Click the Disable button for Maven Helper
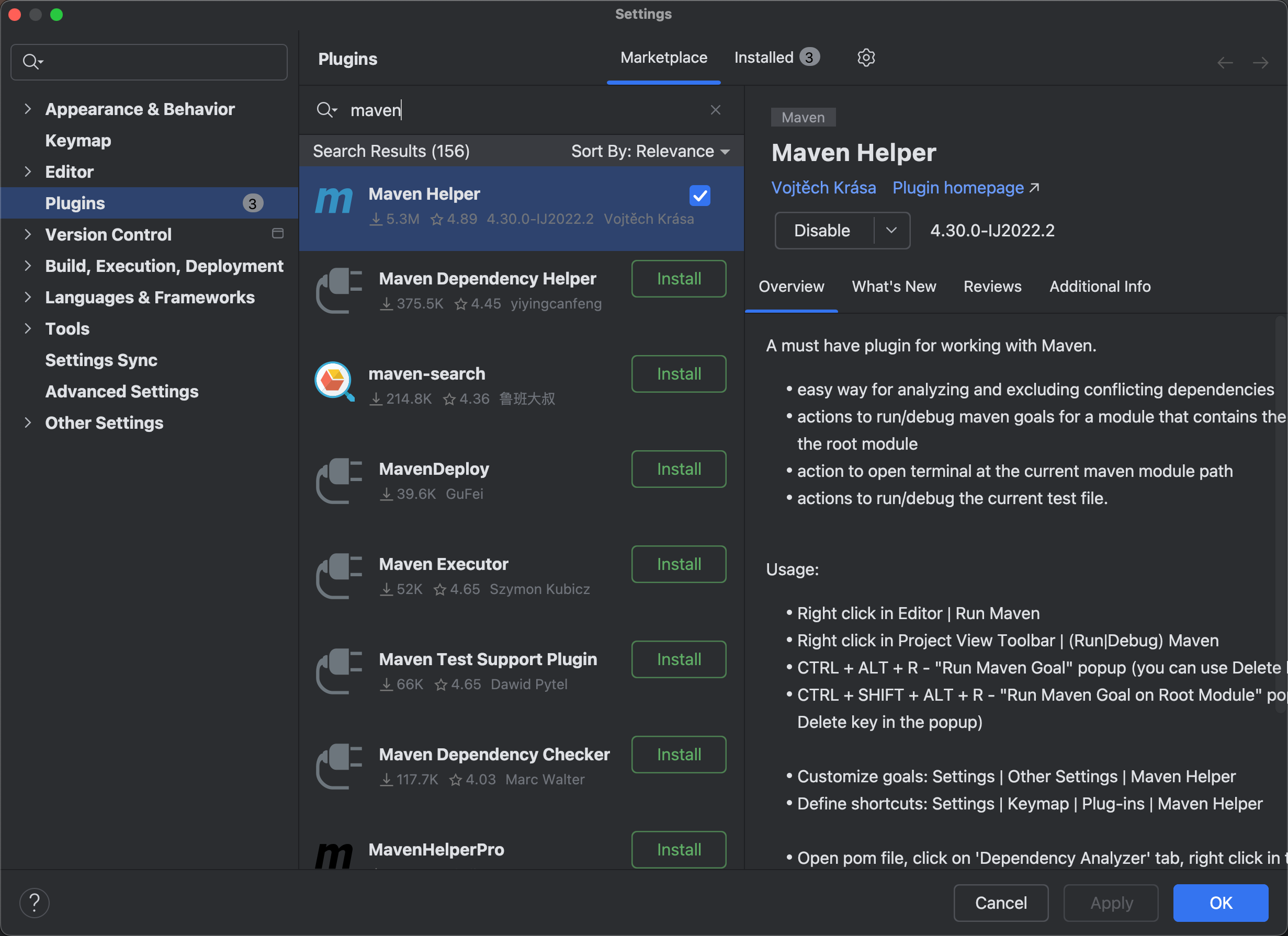The width and height of the screenshot is (1288, 936). [822, 231]
